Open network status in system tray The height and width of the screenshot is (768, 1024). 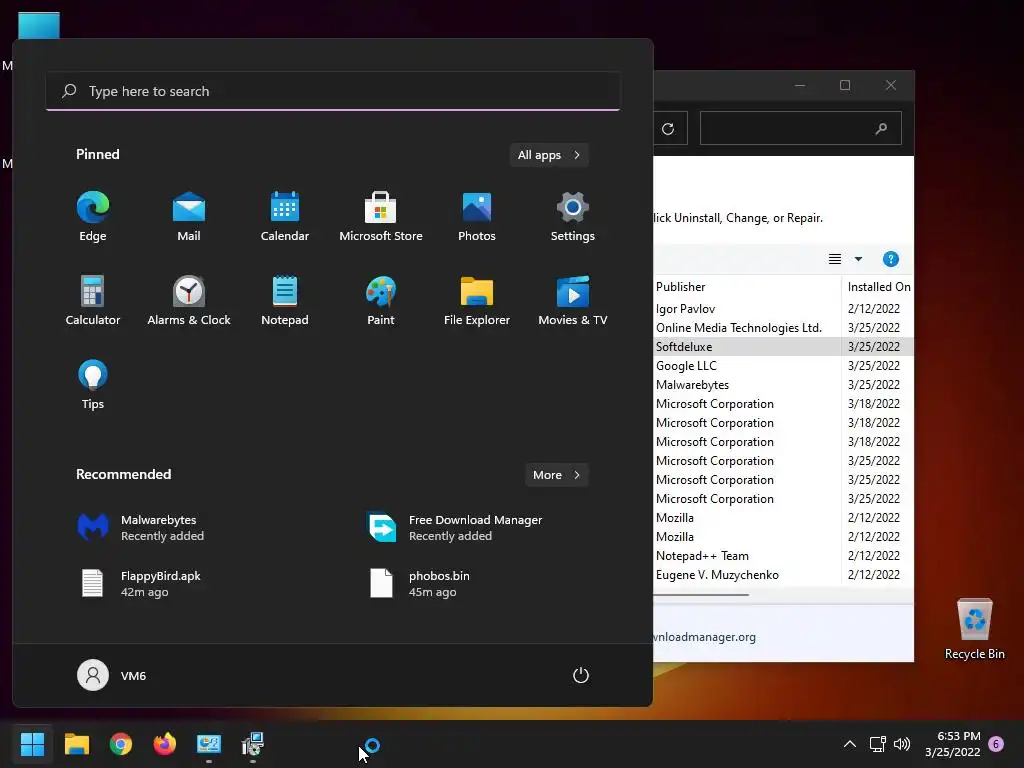pos(877,744)
